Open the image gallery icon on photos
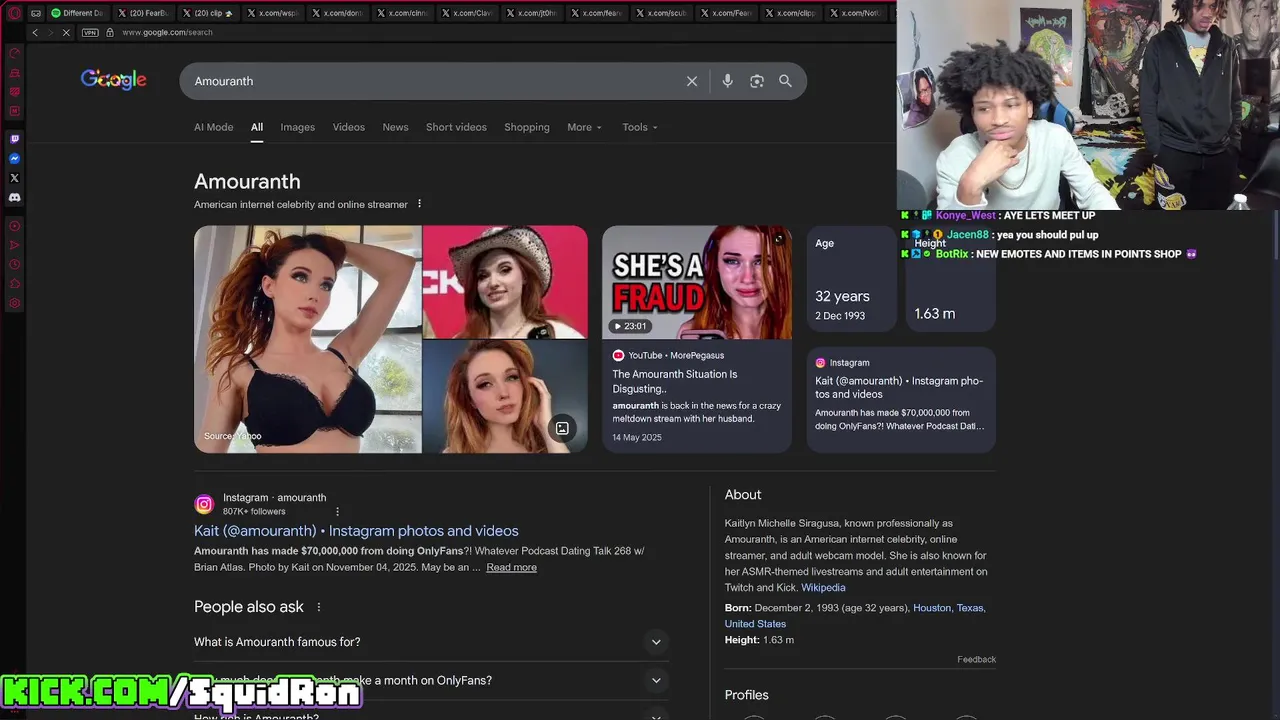 pyautogui.click(x=562, y=428)
